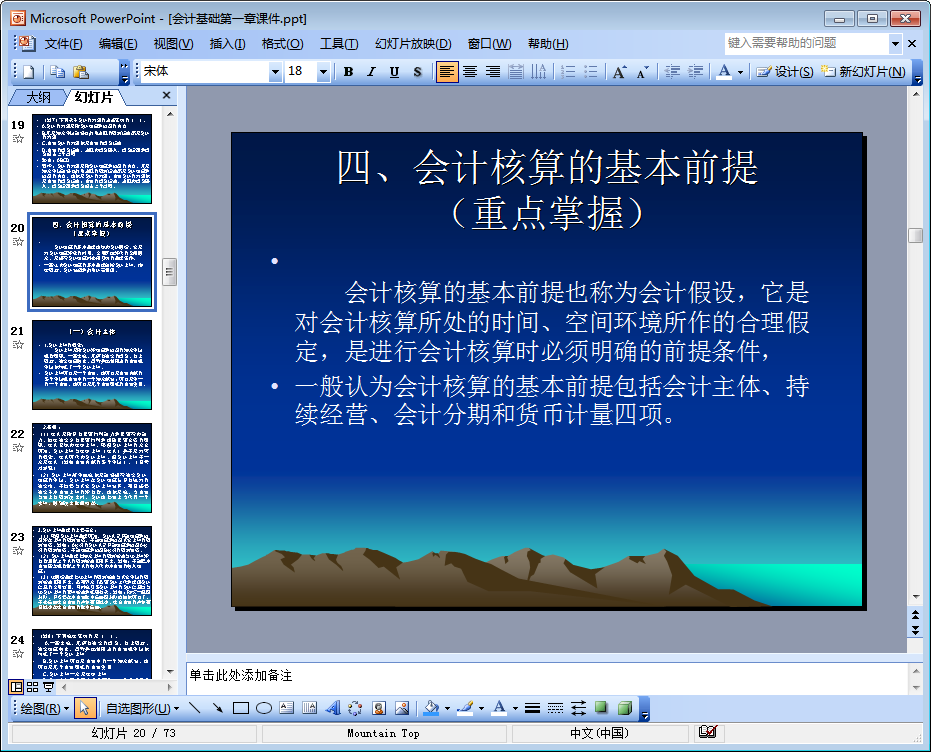Choose the Oval shape tool

pos(264,708)
